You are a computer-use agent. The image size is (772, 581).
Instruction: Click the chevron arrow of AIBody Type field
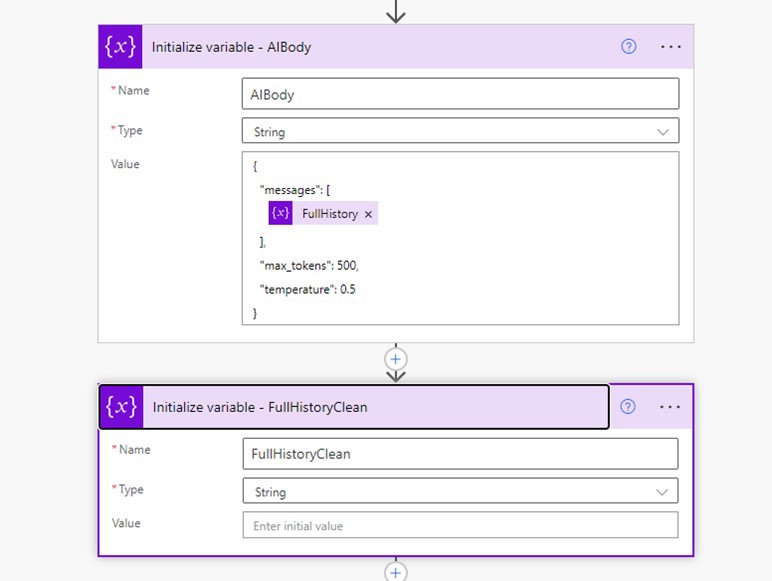pos(663,131)
